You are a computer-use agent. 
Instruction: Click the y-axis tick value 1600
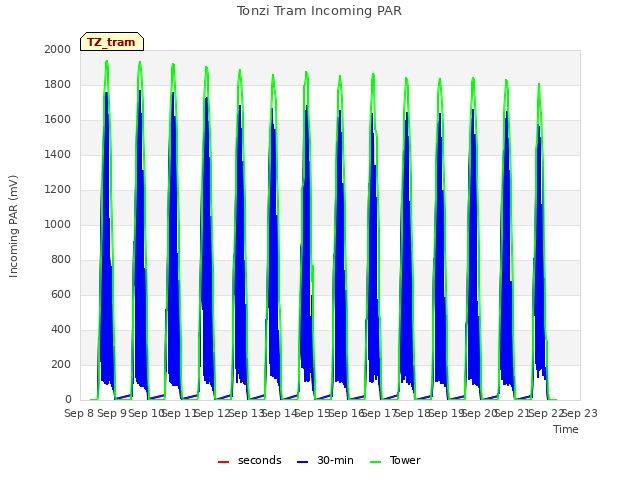point(58,120)
